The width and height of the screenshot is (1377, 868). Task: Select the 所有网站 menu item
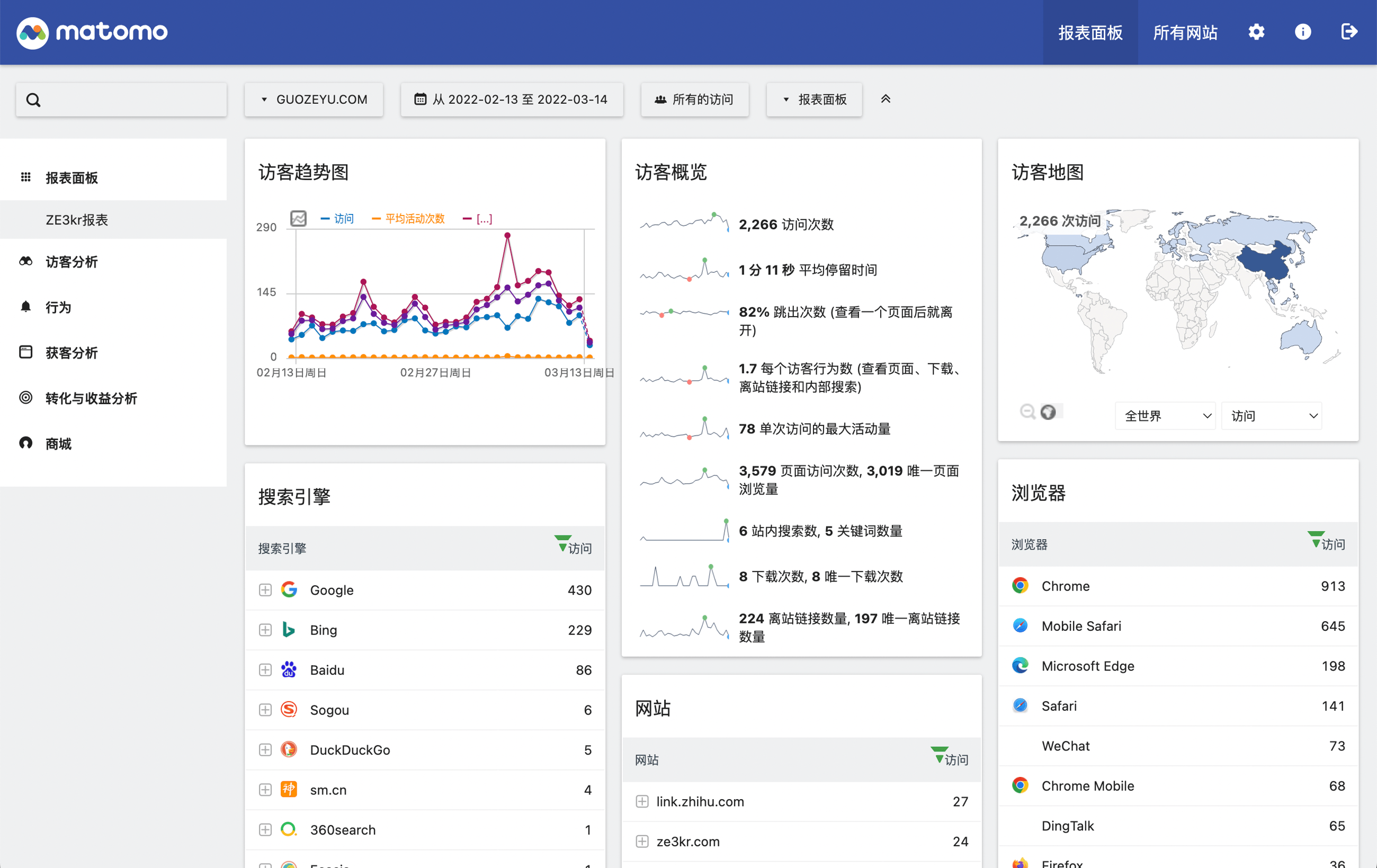click(x=1184, y=32)
